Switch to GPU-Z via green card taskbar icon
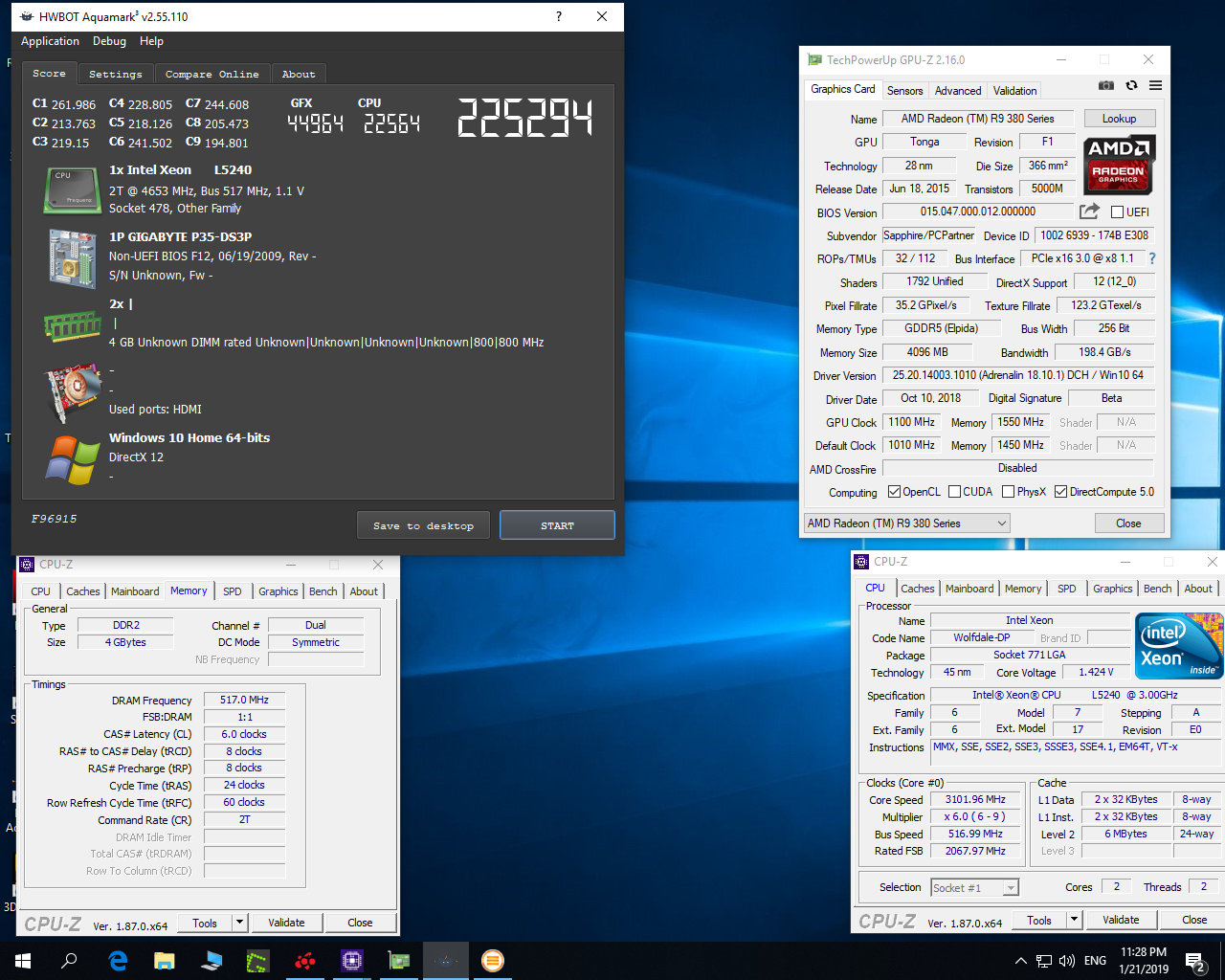 [398, 961]
